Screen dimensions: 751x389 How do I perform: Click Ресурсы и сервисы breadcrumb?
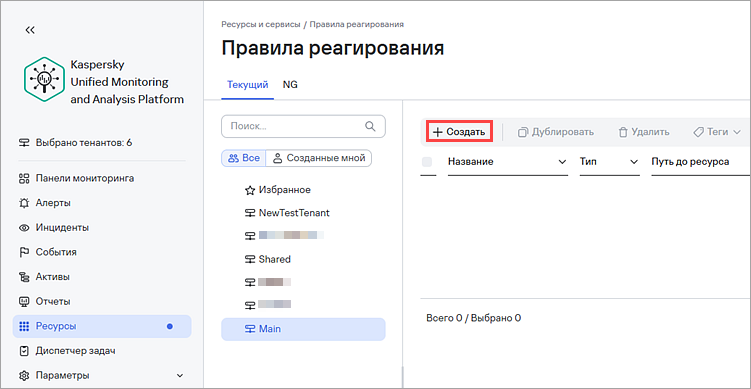pyautogui.click(x=261, y=24)
